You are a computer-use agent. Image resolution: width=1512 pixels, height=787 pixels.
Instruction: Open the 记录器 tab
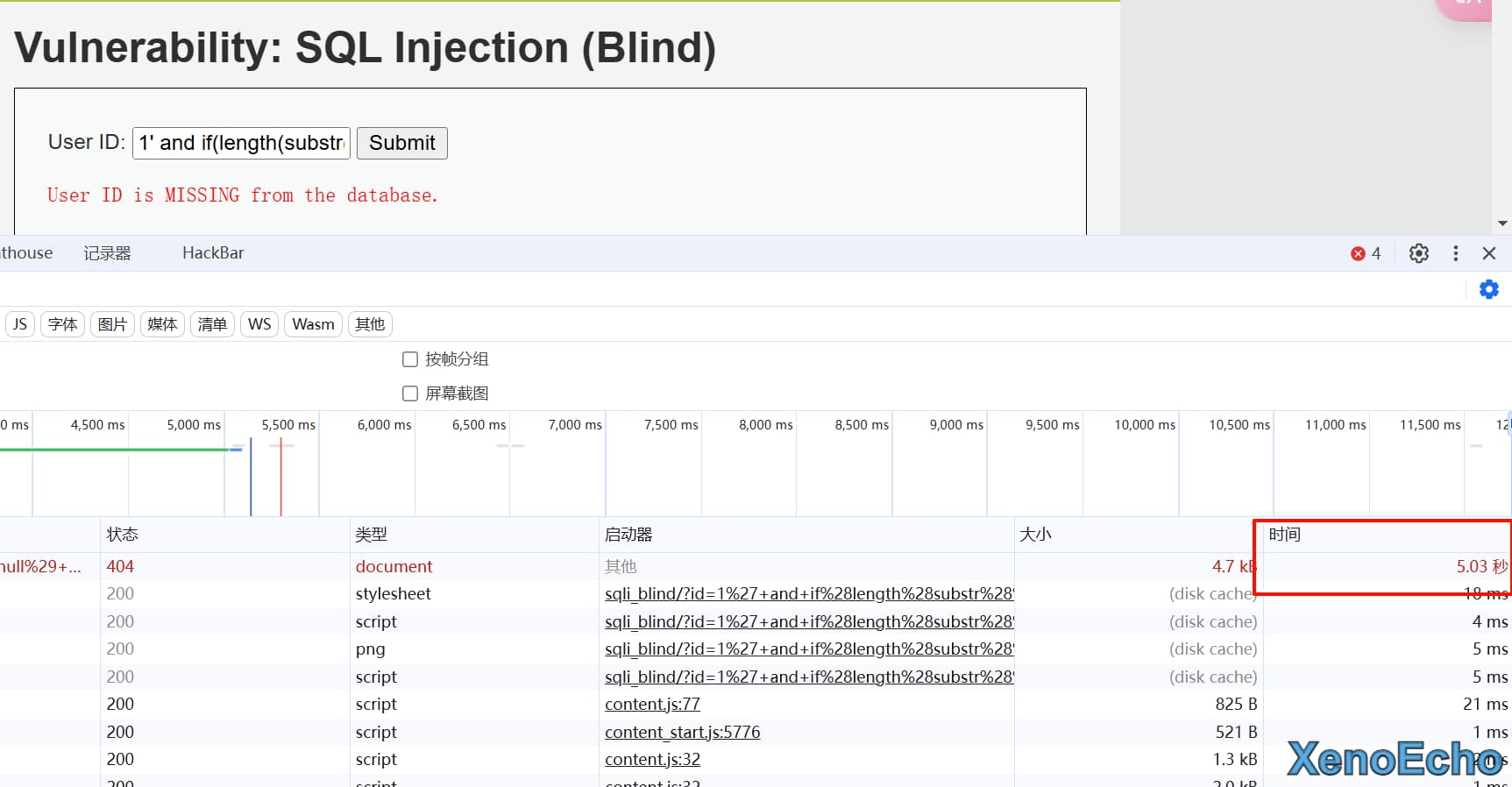tap(107, 253)
